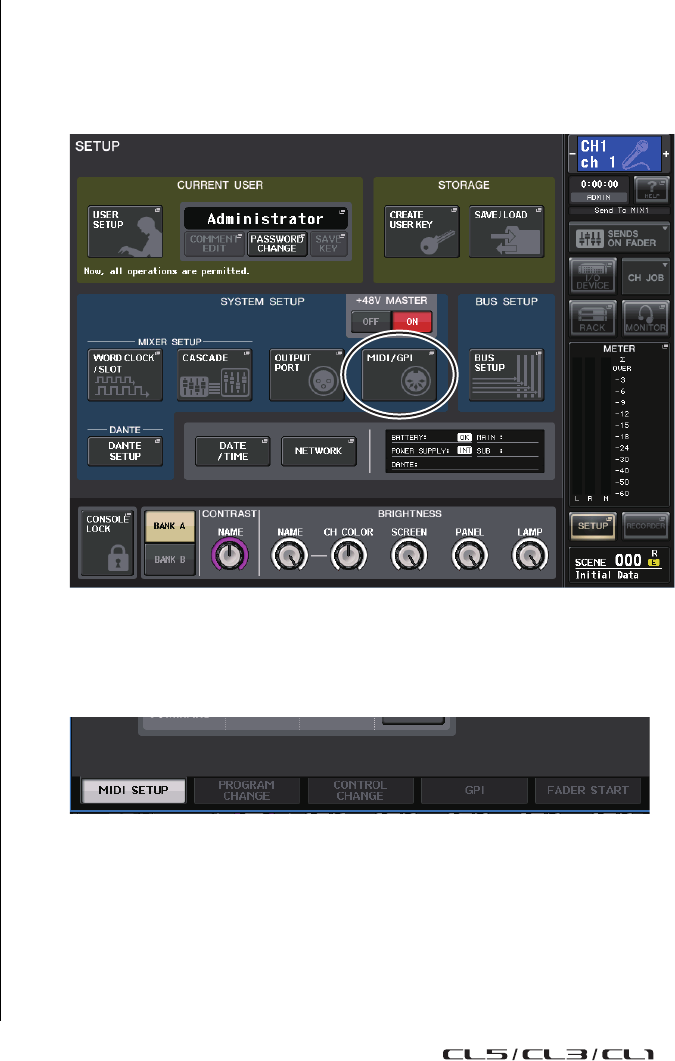Switch to the CONTROL CHANGE tab

tap(360, 790)
